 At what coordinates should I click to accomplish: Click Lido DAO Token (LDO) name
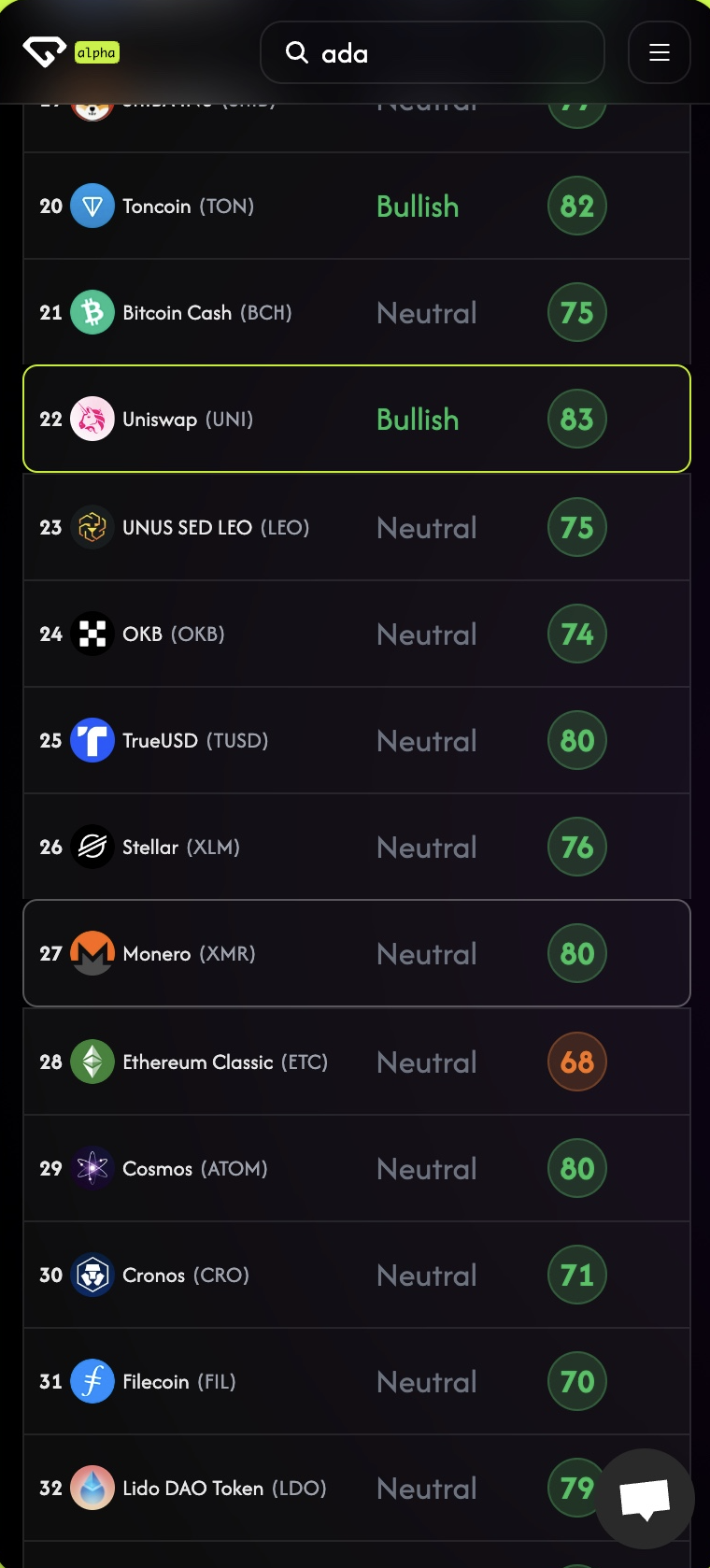(224, 1489)
